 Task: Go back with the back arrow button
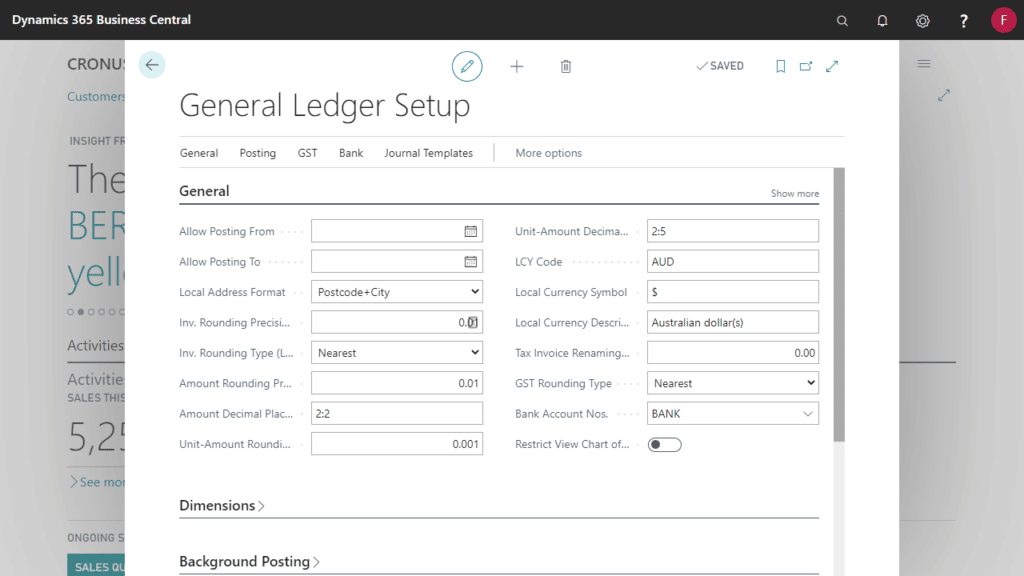coord(151,64)
